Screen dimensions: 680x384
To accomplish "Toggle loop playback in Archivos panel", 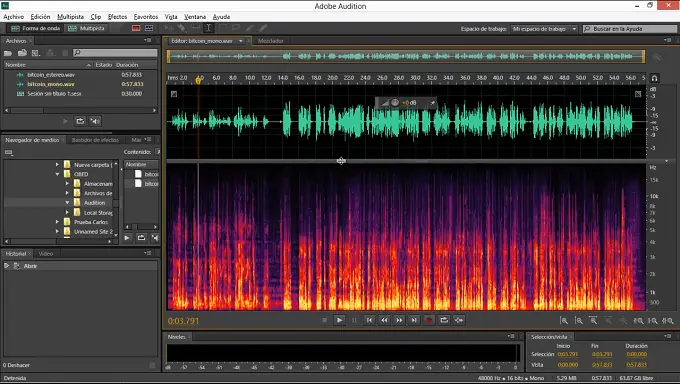I will (x=80, y=121).
